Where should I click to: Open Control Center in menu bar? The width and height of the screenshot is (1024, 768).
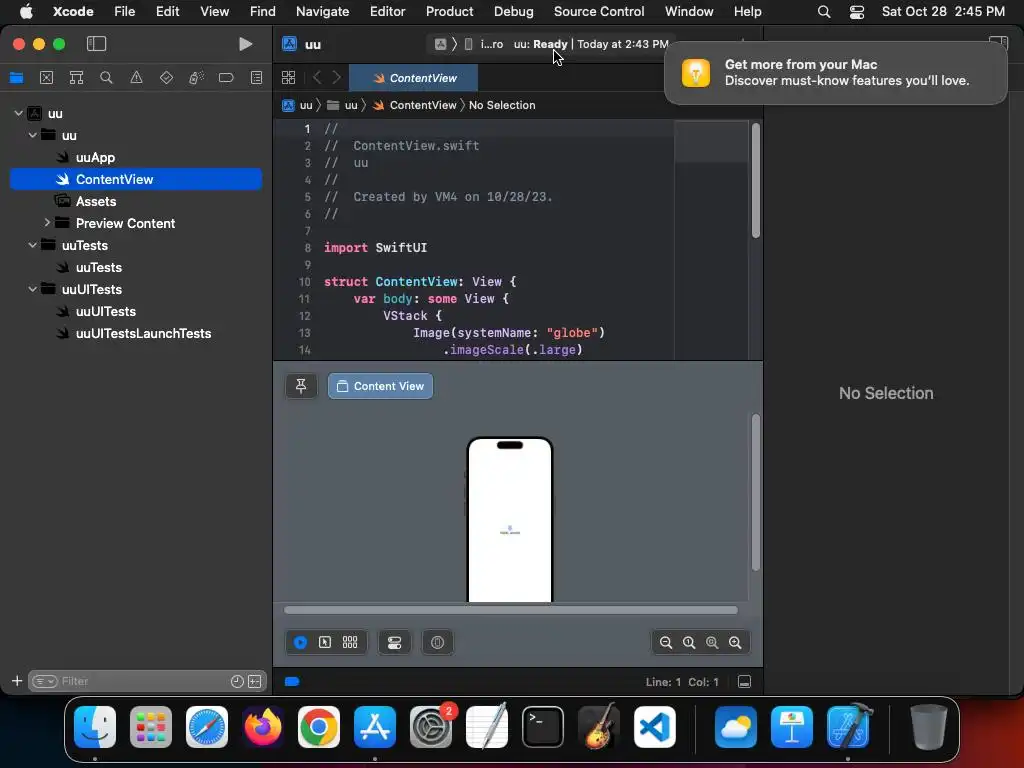tap(856, 11)
